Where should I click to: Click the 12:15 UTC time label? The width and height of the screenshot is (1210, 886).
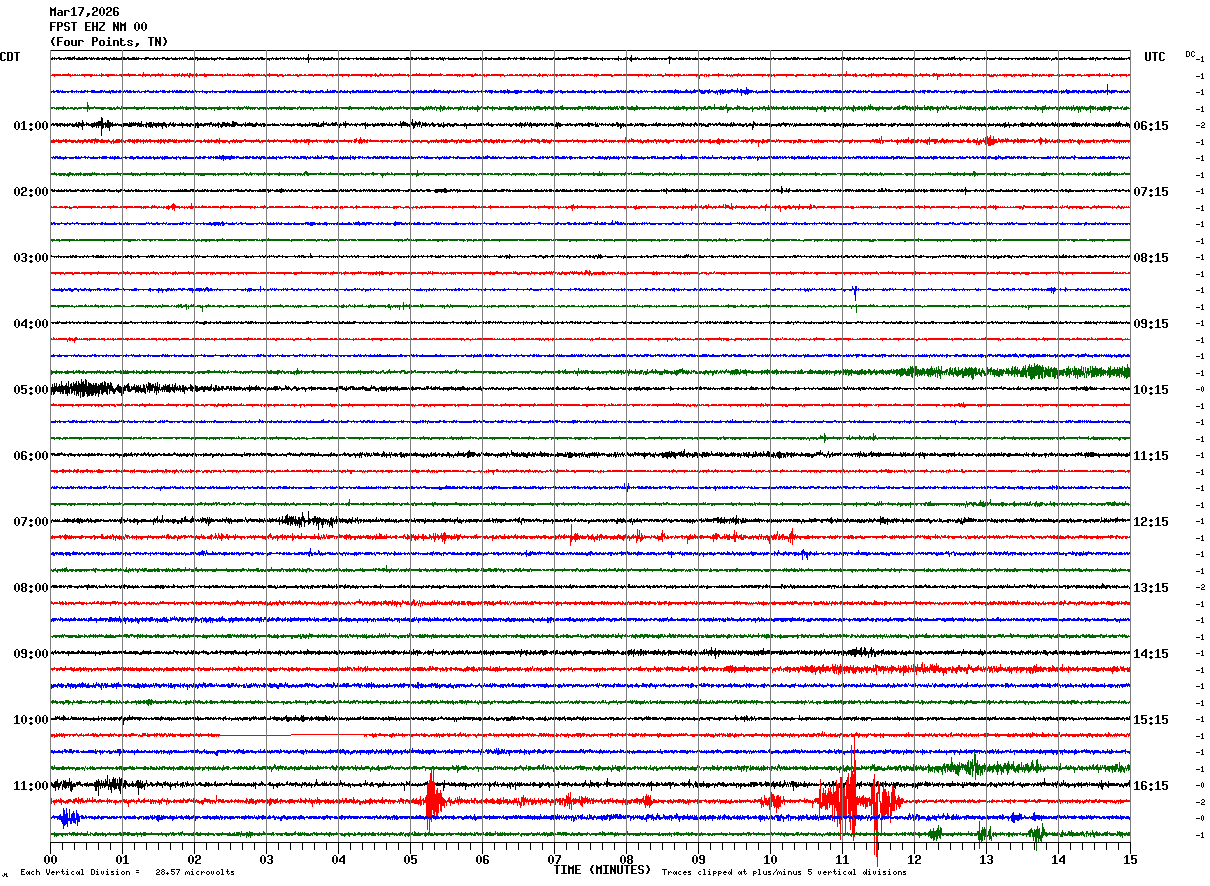(1151, 522)
